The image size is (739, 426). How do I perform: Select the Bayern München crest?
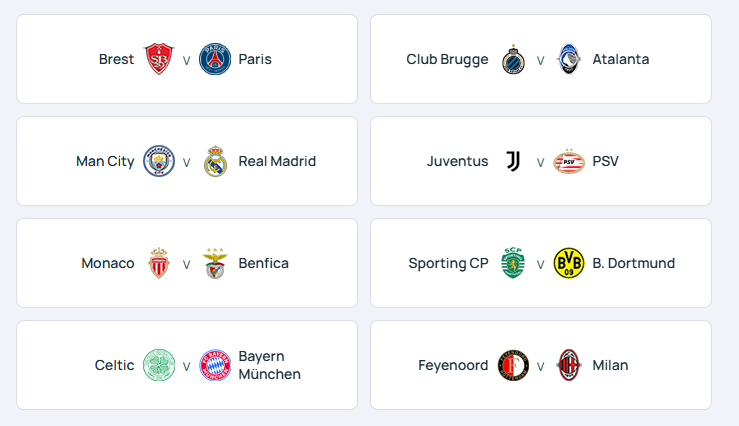[x=215, y=365]
